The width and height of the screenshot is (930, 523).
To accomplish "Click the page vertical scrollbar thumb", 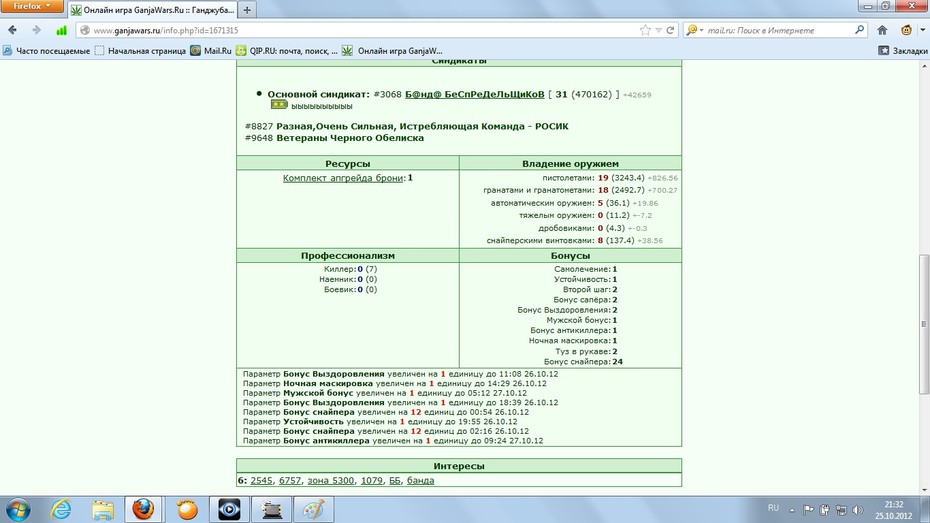I will coord(923,324).
